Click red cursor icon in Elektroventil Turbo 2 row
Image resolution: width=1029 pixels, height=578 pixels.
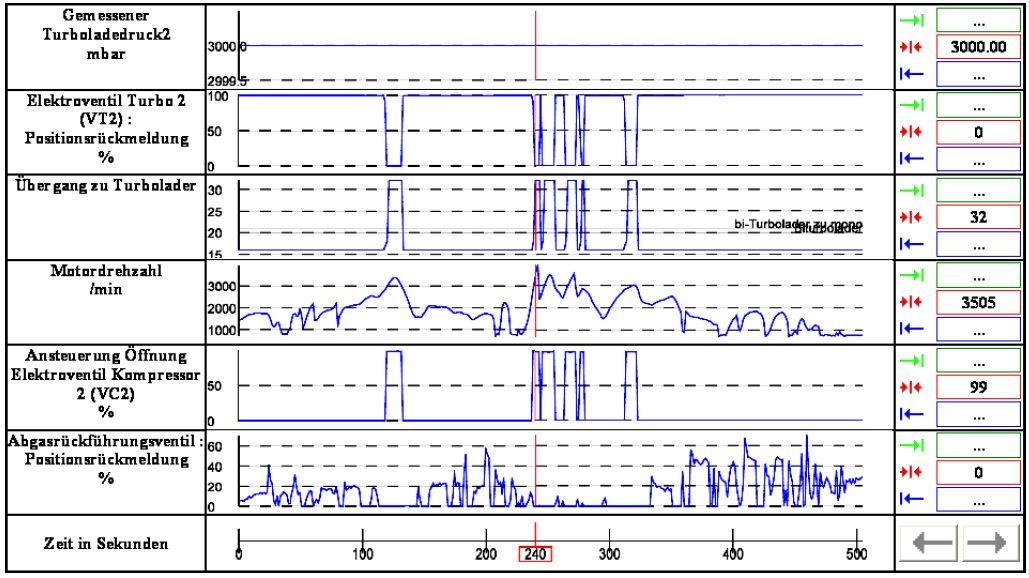pyautogui.click(x=912, y=132)
